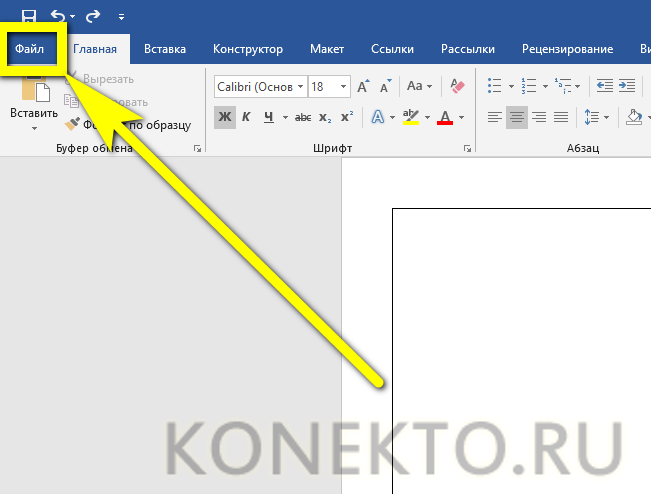Expand underline style dropdown arrow
Viewport: 651px width, 494px height.
[285, 118]
